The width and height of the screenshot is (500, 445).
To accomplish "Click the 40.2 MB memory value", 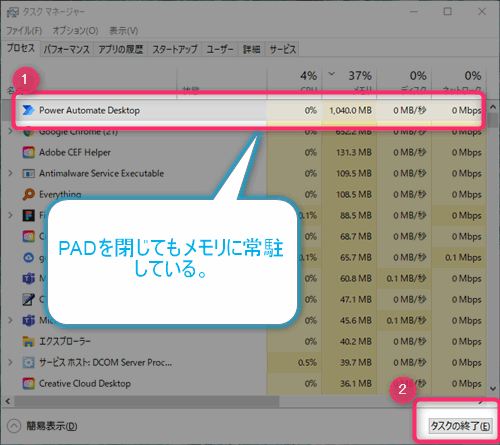I will click(x=356, y=341).
